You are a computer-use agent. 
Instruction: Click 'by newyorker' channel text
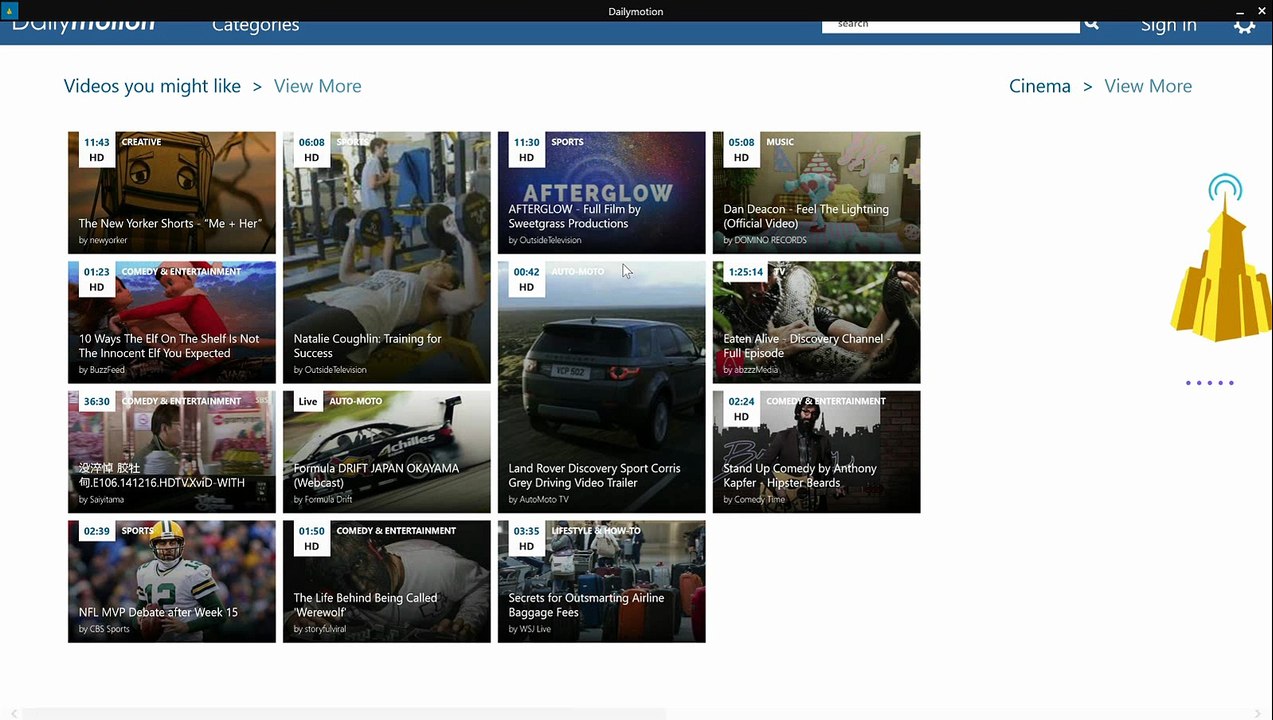[x=105, y=240]
